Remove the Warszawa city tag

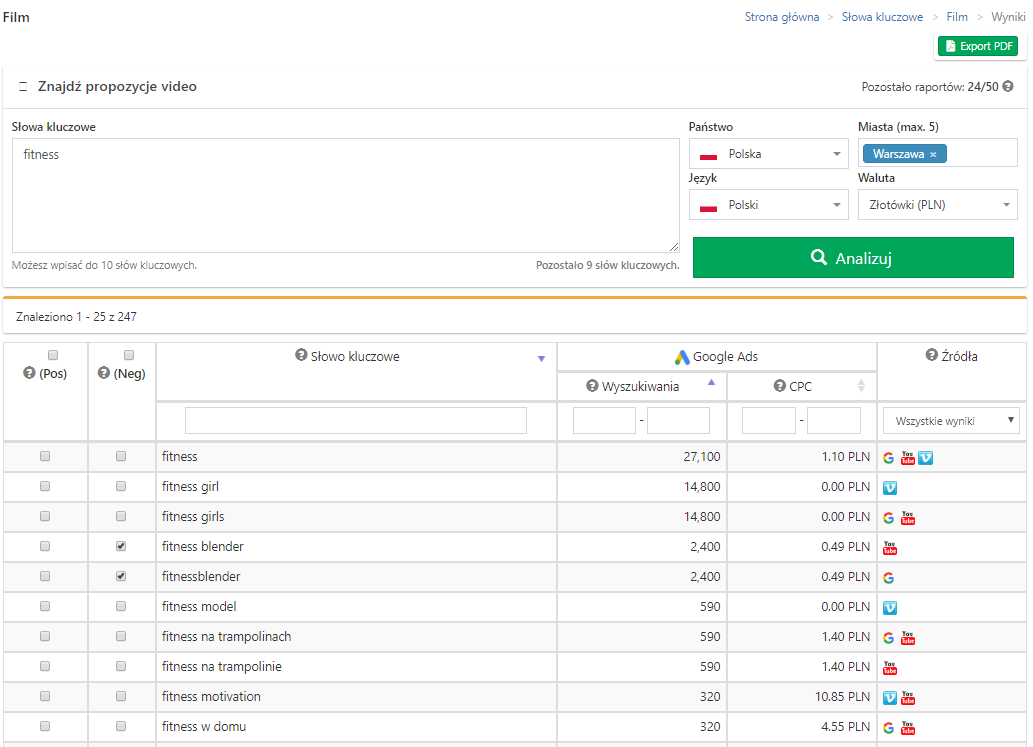click(x=933, y=154)
